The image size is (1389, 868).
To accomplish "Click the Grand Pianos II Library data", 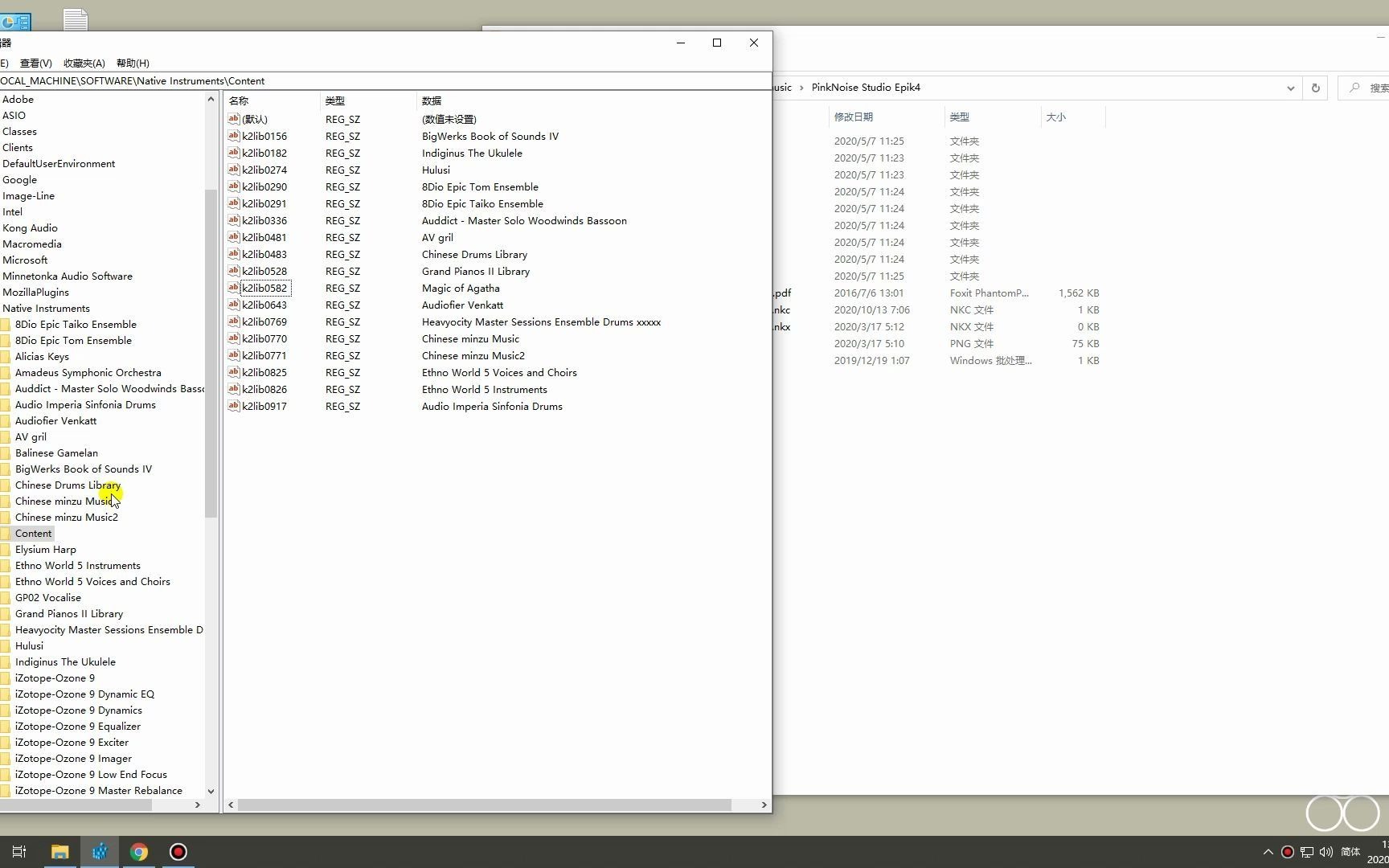I will coord(476,271).
